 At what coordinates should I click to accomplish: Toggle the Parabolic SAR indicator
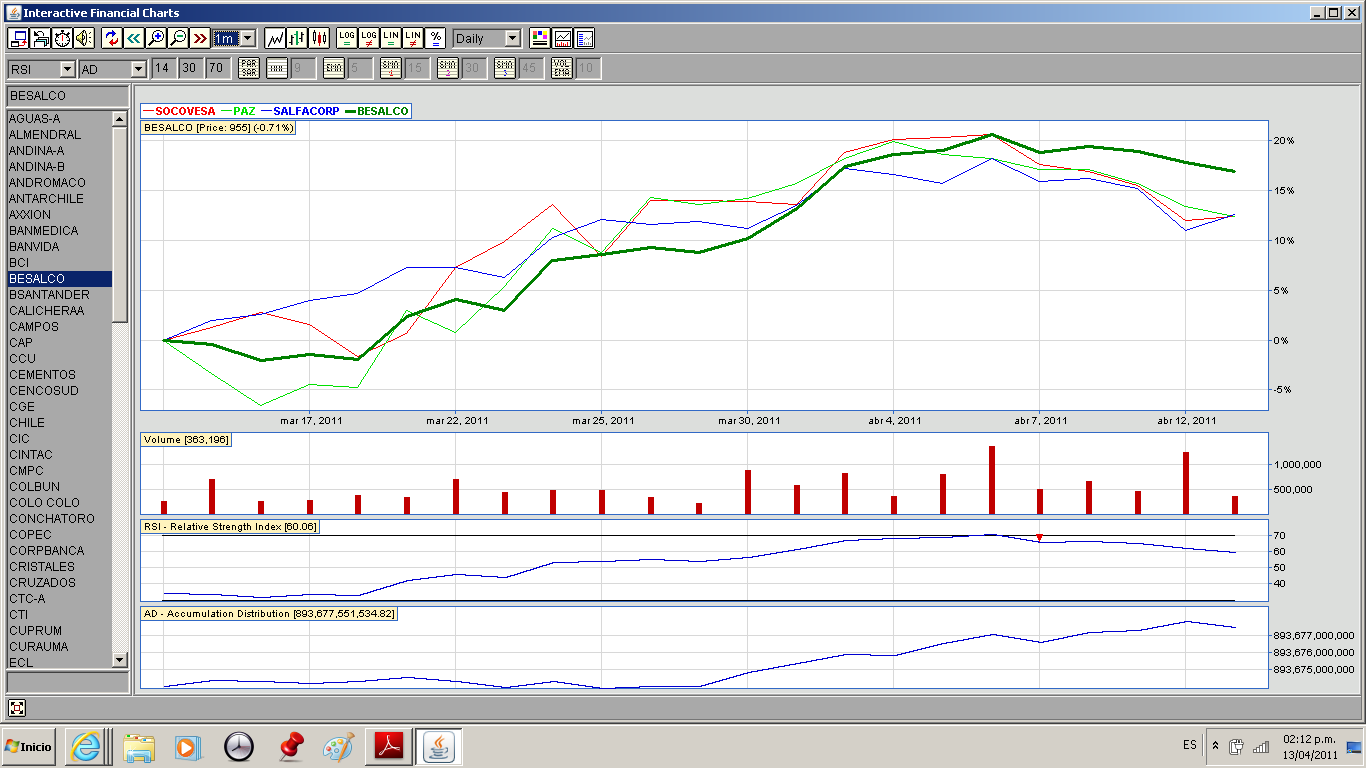(x=249, y=68)
